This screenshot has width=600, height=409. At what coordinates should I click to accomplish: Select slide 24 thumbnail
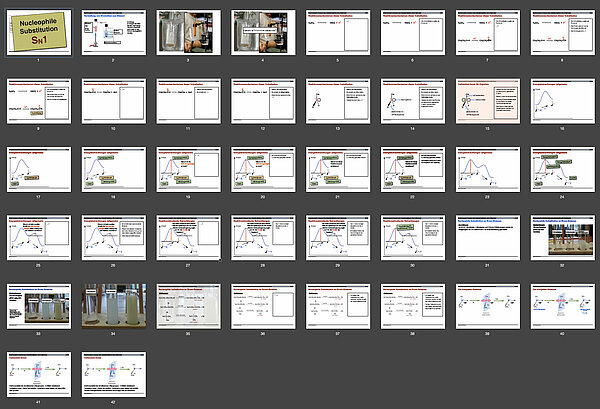pos(562,168)
